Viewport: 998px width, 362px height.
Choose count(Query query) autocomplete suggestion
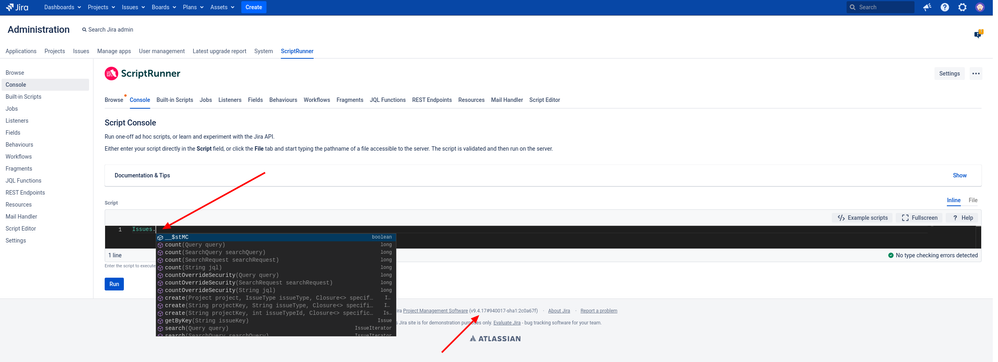point(276,244)
